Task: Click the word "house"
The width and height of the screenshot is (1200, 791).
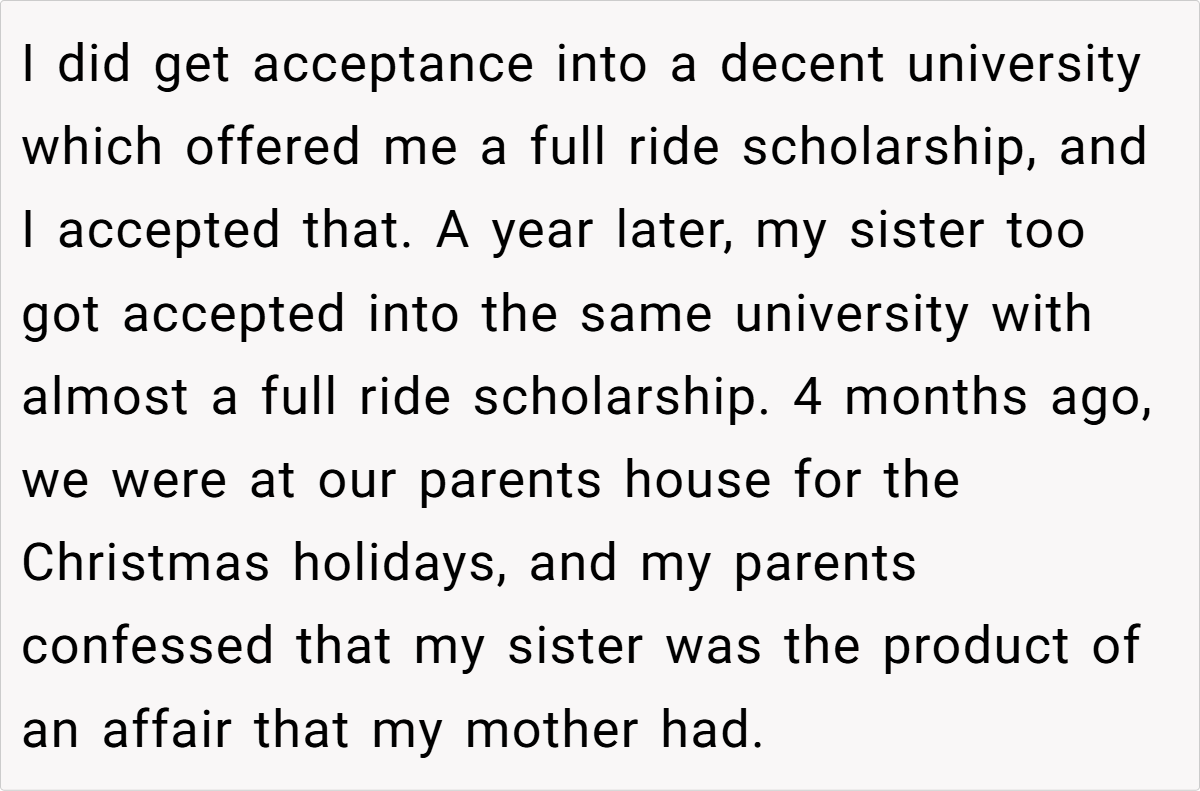Action: click(697, 480)
